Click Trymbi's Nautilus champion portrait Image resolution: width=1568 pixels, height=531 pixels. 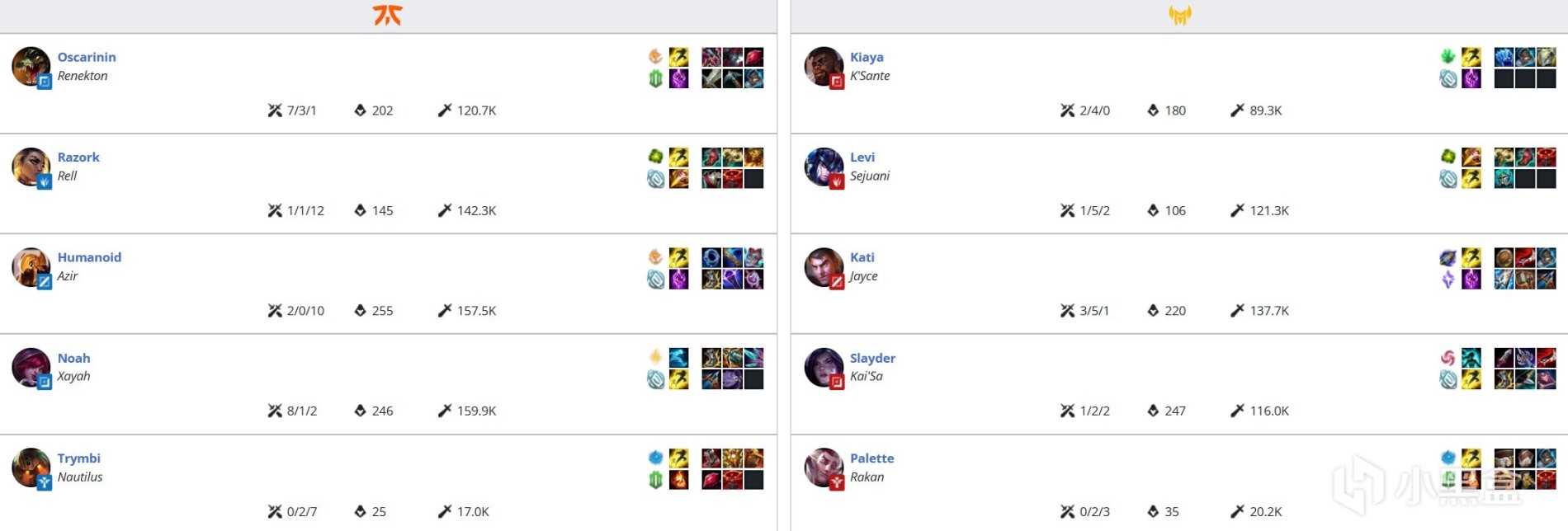click(x=31, y=468)
